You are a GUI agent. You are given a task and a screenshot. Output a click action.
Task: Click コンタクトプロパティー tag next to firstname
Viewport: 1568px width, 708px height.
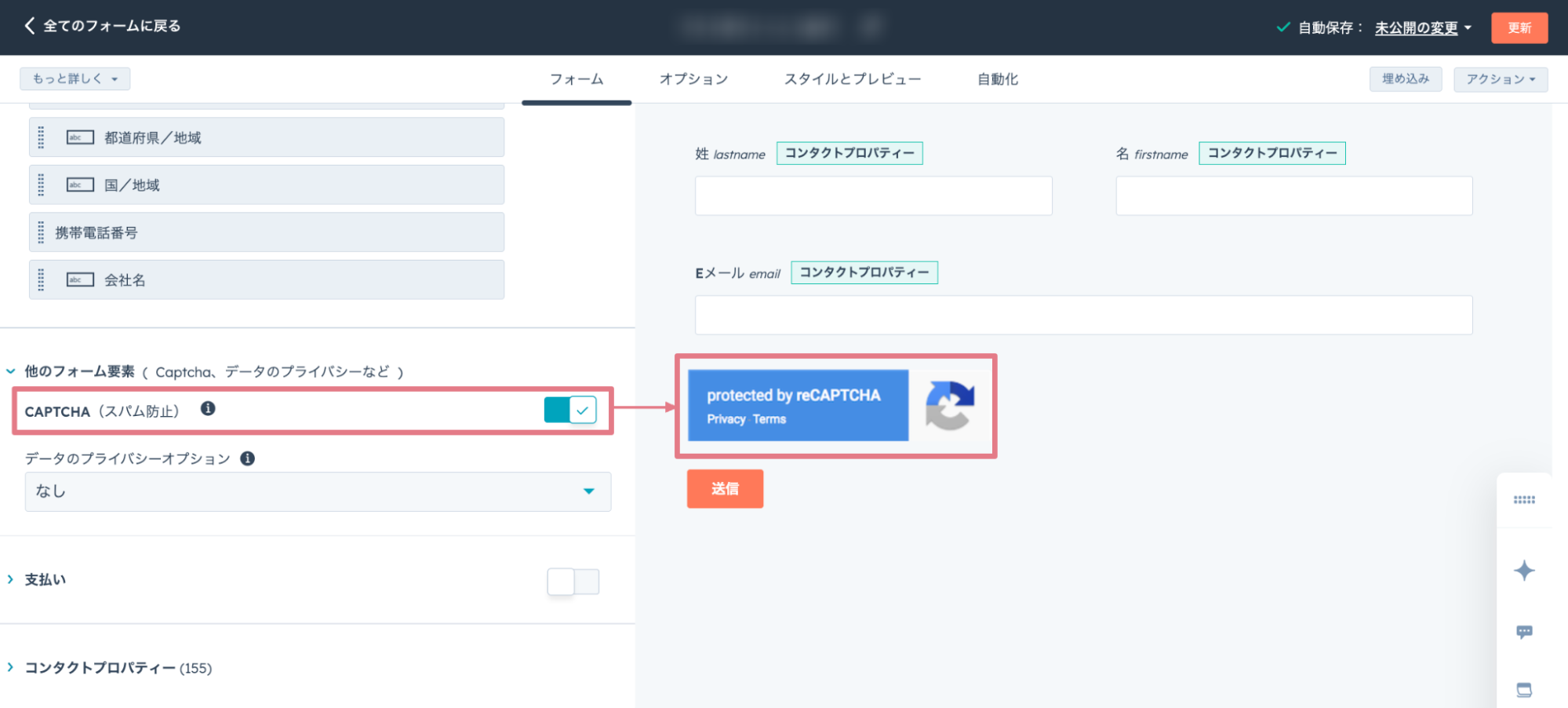pyautogui.click(x=1272, y=153)
